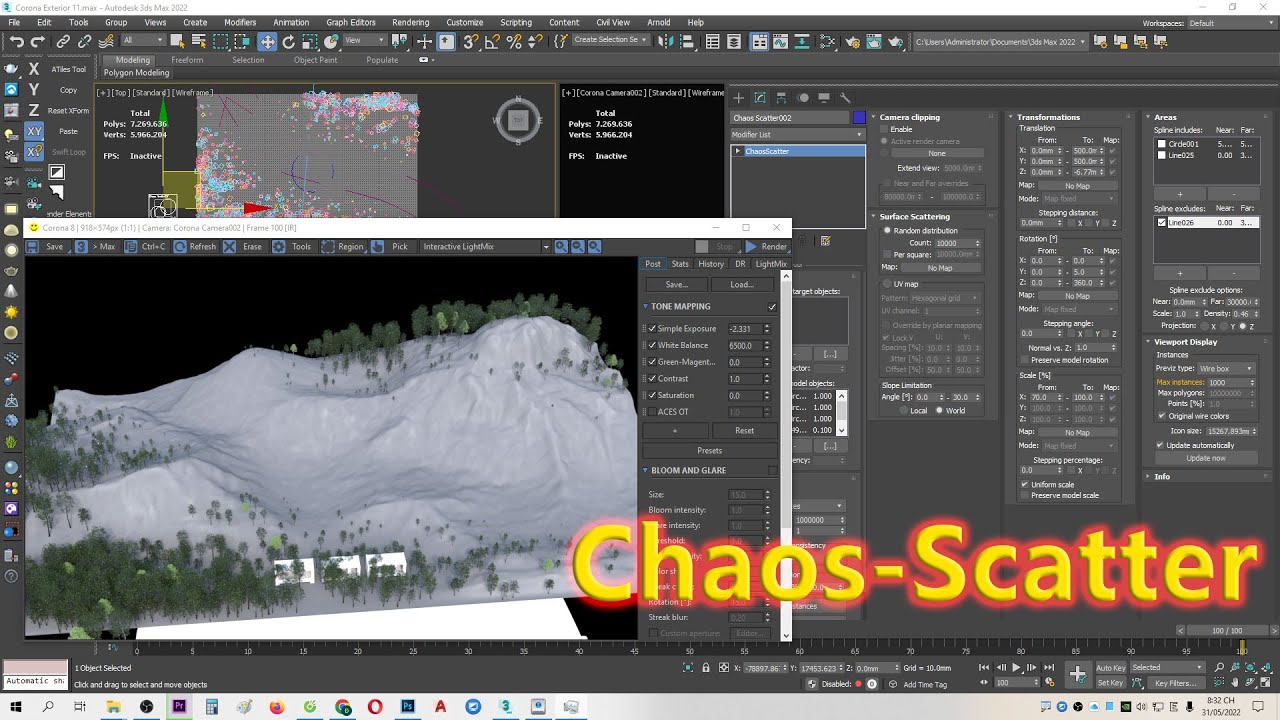
Task: Click Erase in Corona frame buffer
Action: pos(245,246)
